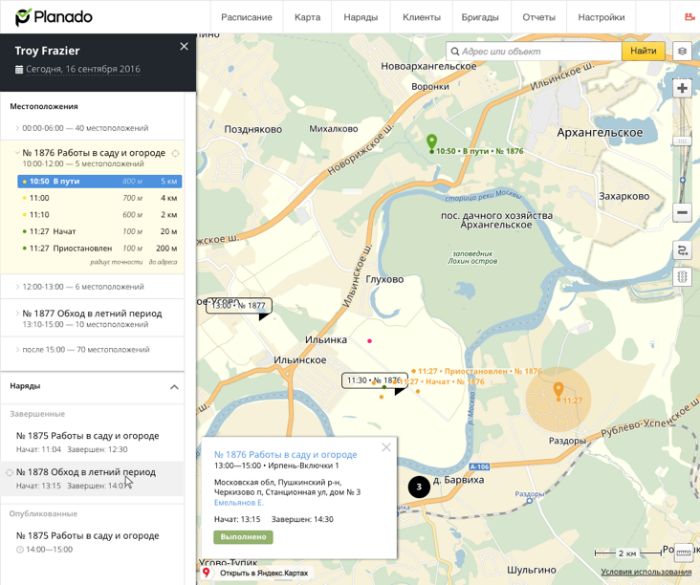Open the map layers selector
The image size is (700, 585).
pos(682,51)
